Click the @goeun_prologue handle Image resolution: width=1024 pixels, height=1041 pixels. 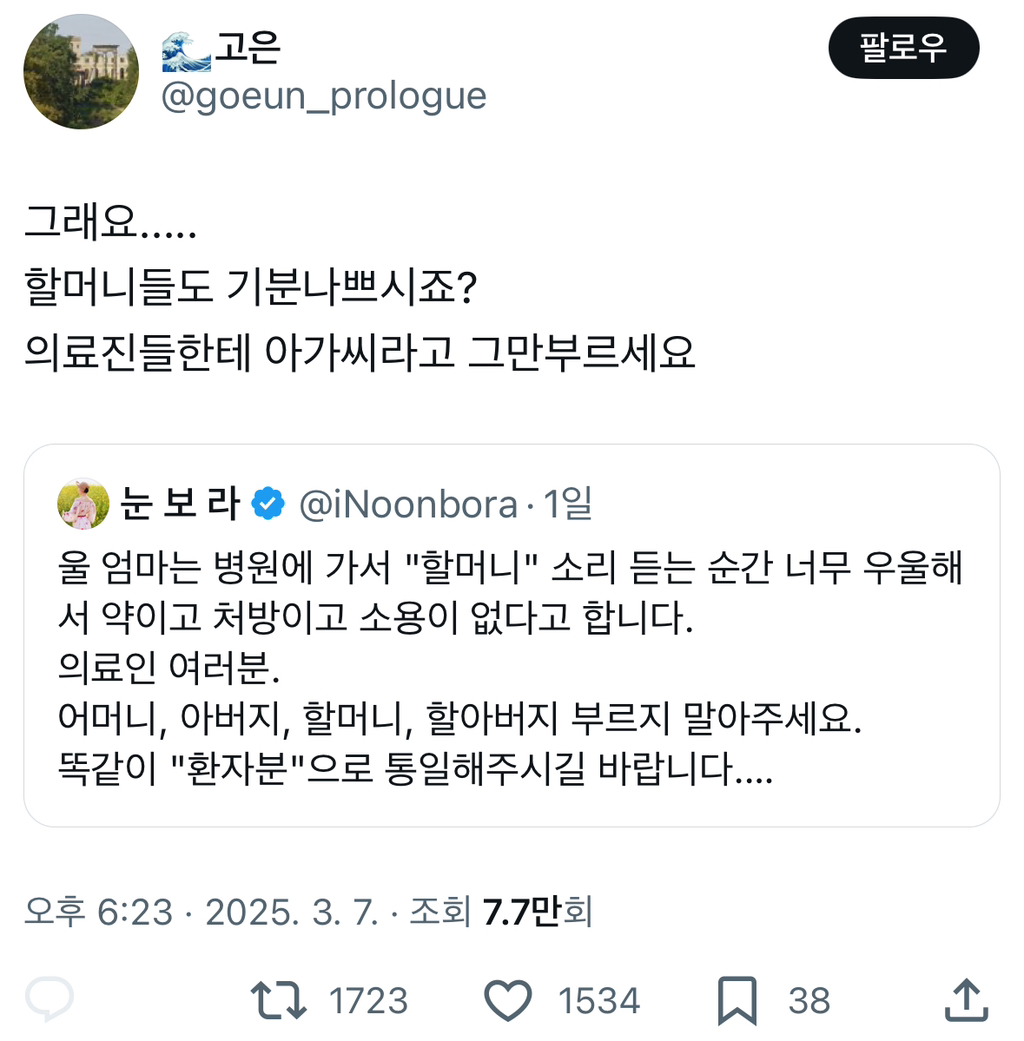tap(324, 96)
